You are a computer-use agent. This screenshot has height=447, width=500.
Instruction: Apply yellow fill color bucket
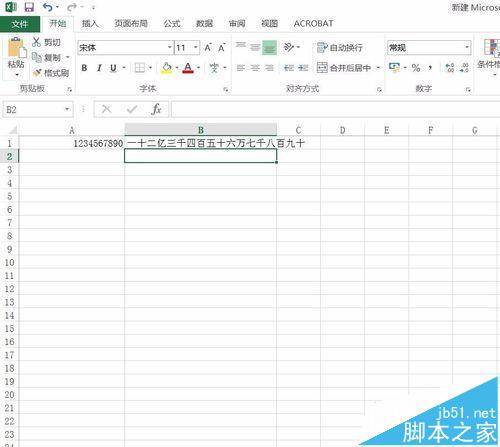[166, 68]
